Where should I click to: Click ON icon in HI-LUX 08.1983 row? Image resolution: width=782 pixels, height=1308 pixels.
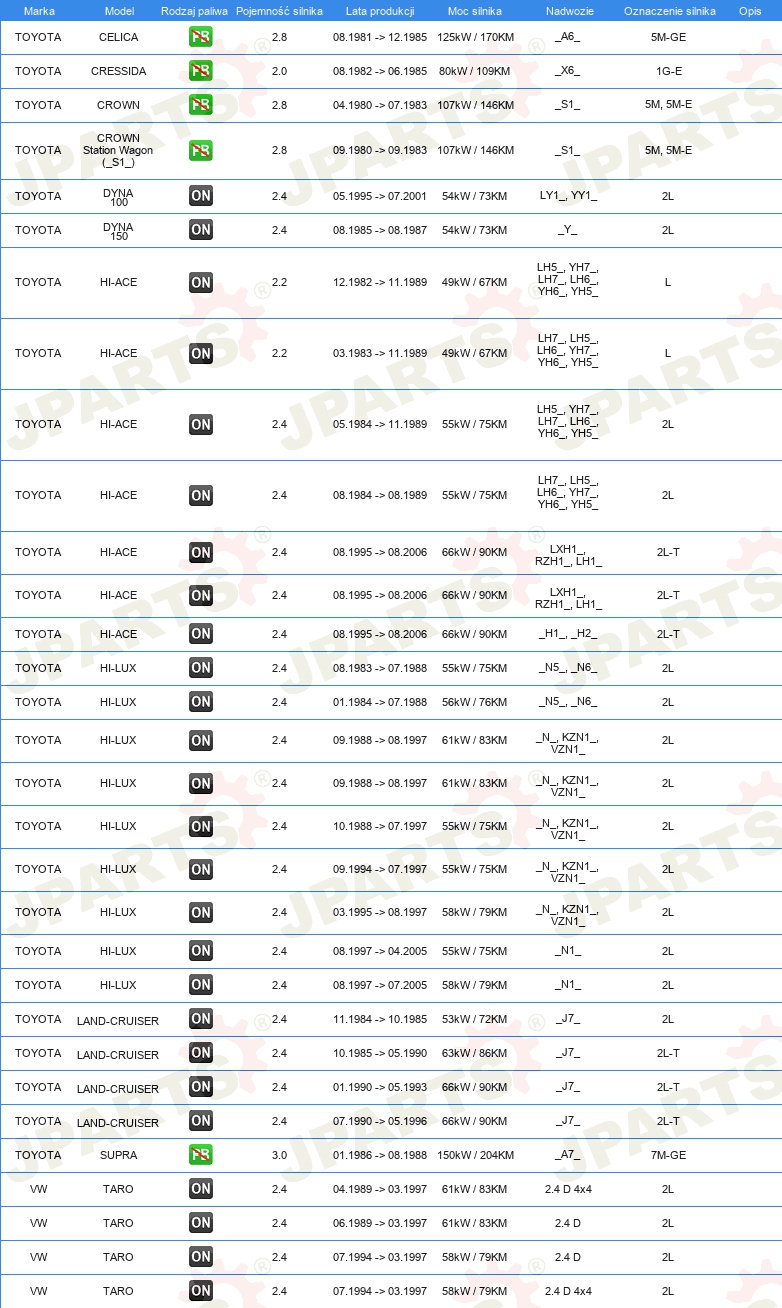pyautogui.click(x=201, y=668)
